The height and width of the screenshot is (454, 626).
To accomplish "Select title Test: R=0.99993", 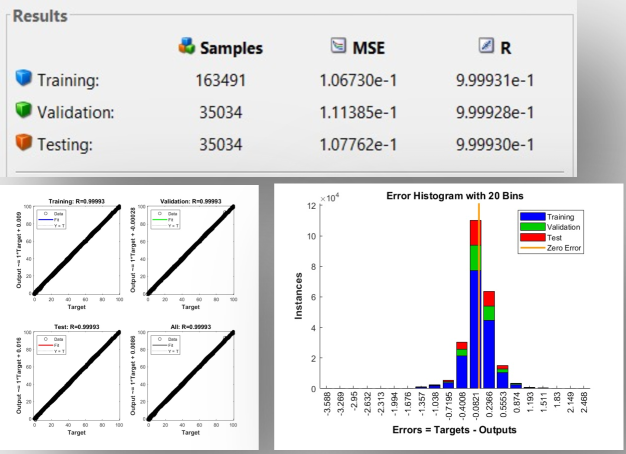I will click(77, 327).
